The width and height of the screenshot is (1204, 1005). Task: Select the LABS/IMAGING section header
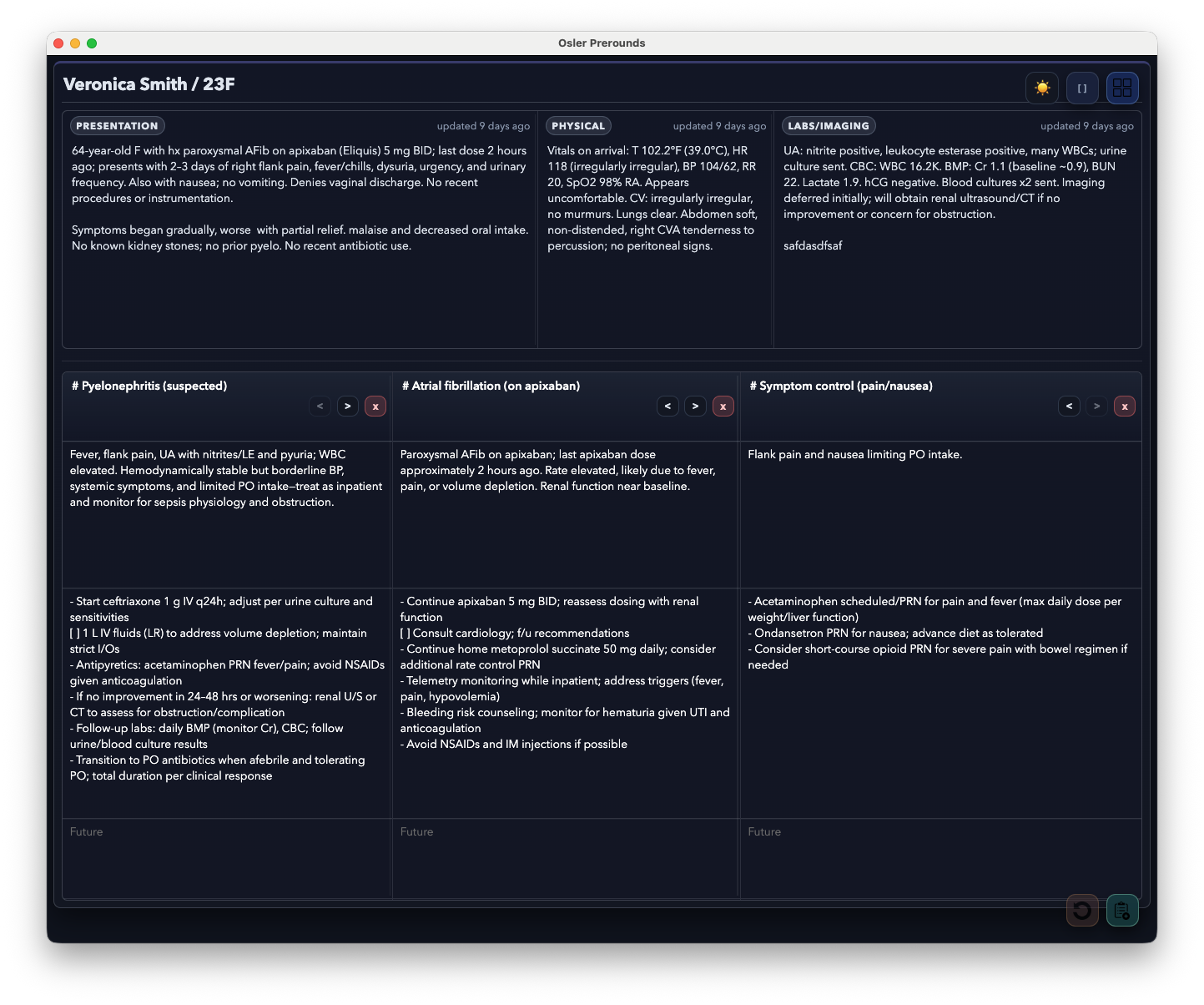(x=829, y=125)
